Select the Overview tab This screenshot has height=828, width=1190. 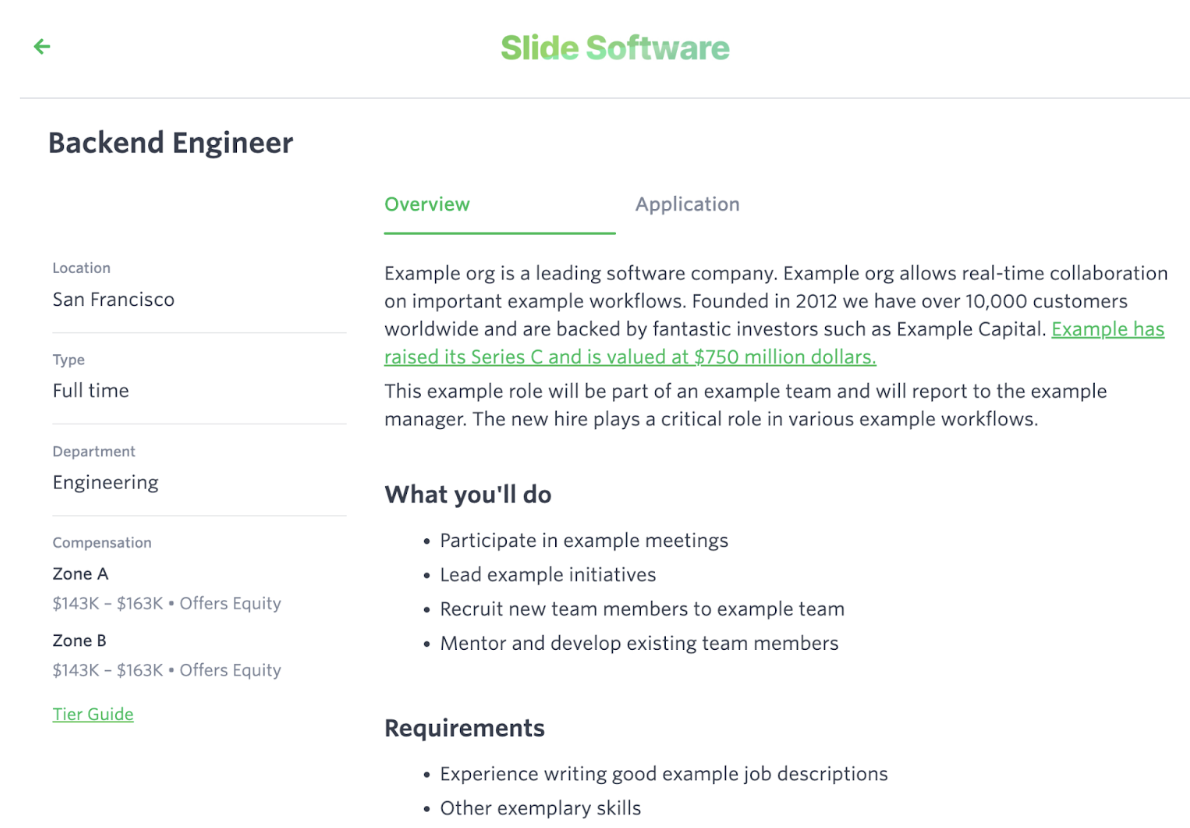(x=427, y=204)
